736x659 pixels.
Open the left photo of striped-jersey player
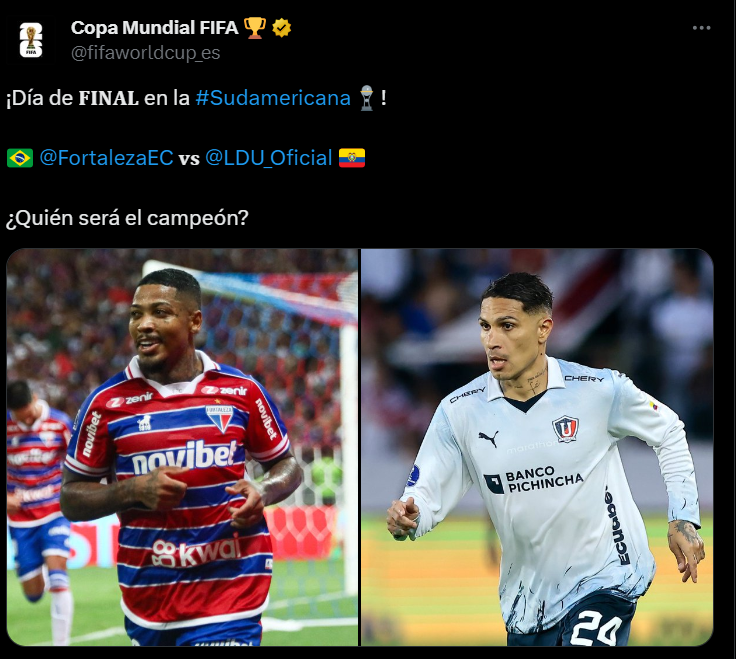[x=183, y=447]
